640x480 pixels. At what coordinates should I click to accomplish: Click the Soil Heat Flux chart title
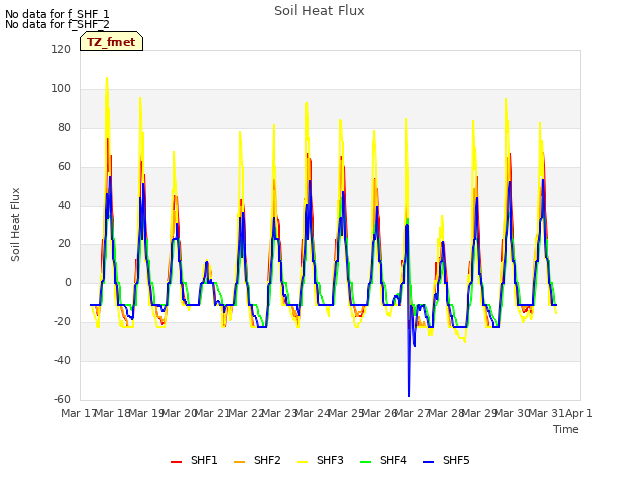319,11
